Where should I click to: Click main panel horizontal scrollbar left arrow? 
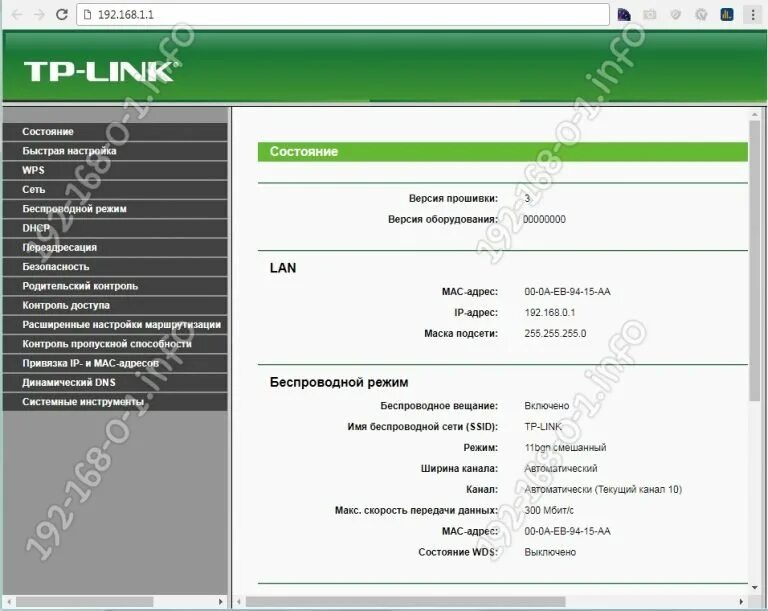(239, 601)
